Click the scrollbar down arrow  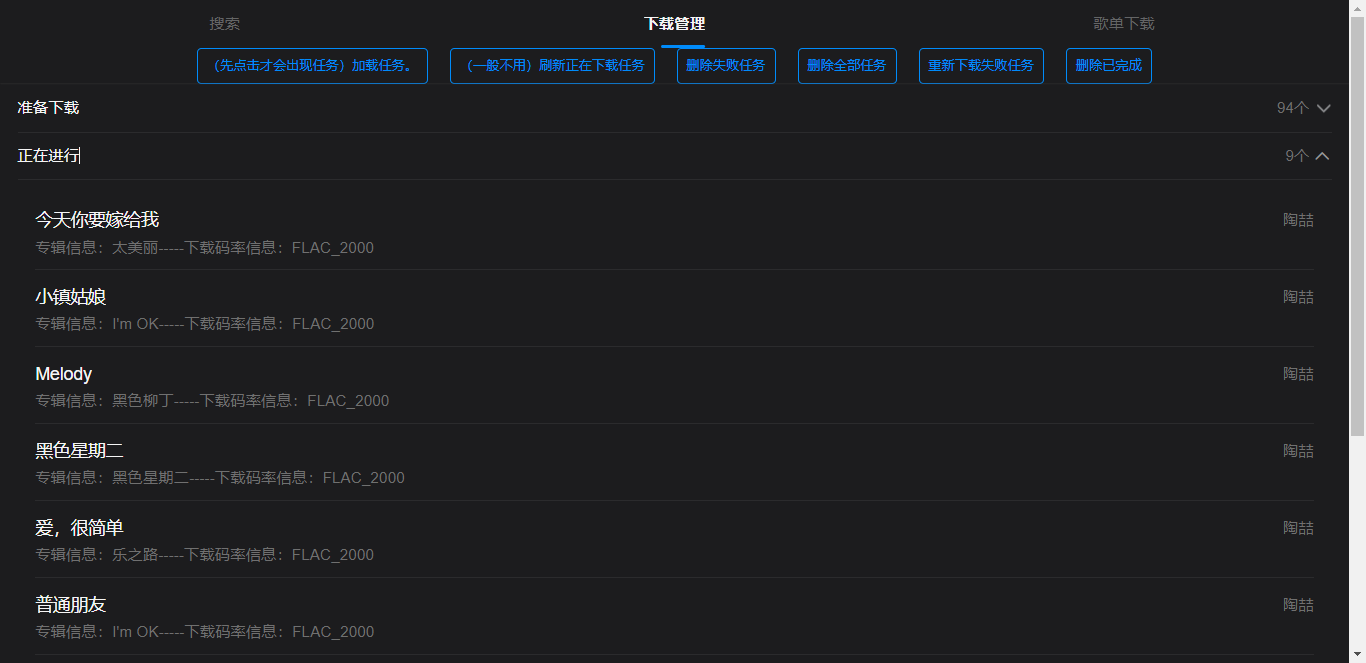[x=1357, y=655]
